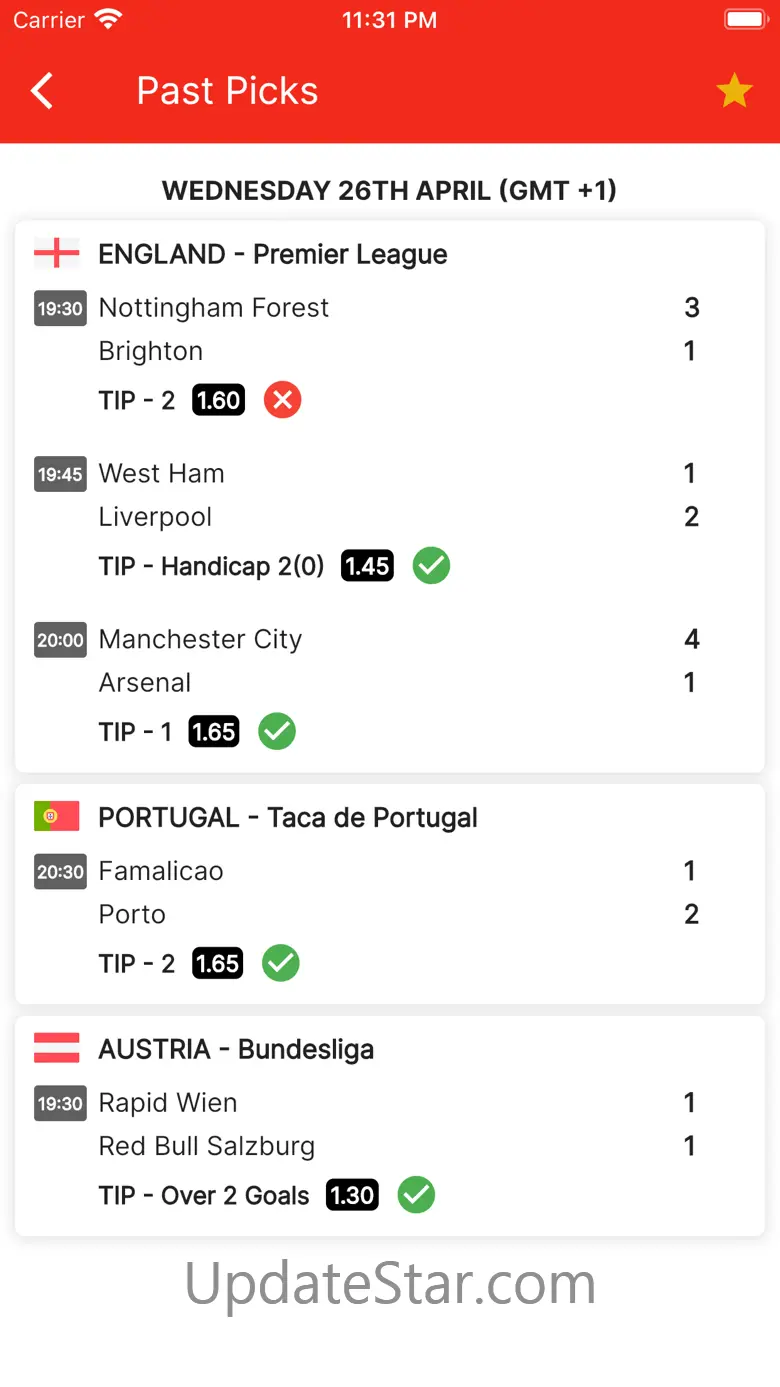780x1387 pixels.
Task: Tap the gold favorites star icon
Action: click(734, 91)
